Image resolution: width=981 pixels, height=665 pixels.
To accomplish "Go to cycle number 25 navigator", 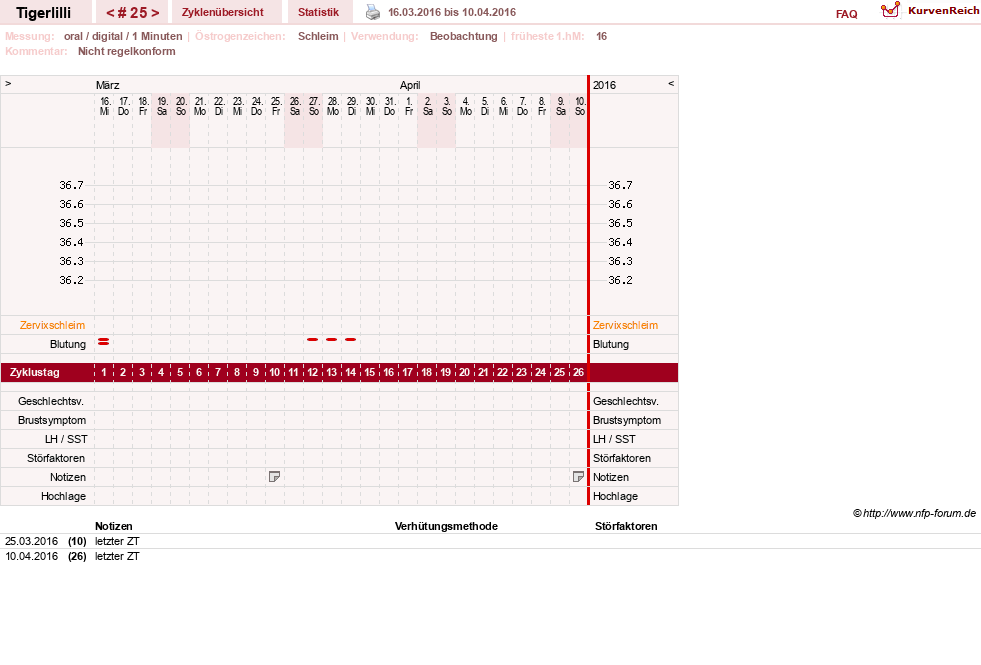I will 133,13.
